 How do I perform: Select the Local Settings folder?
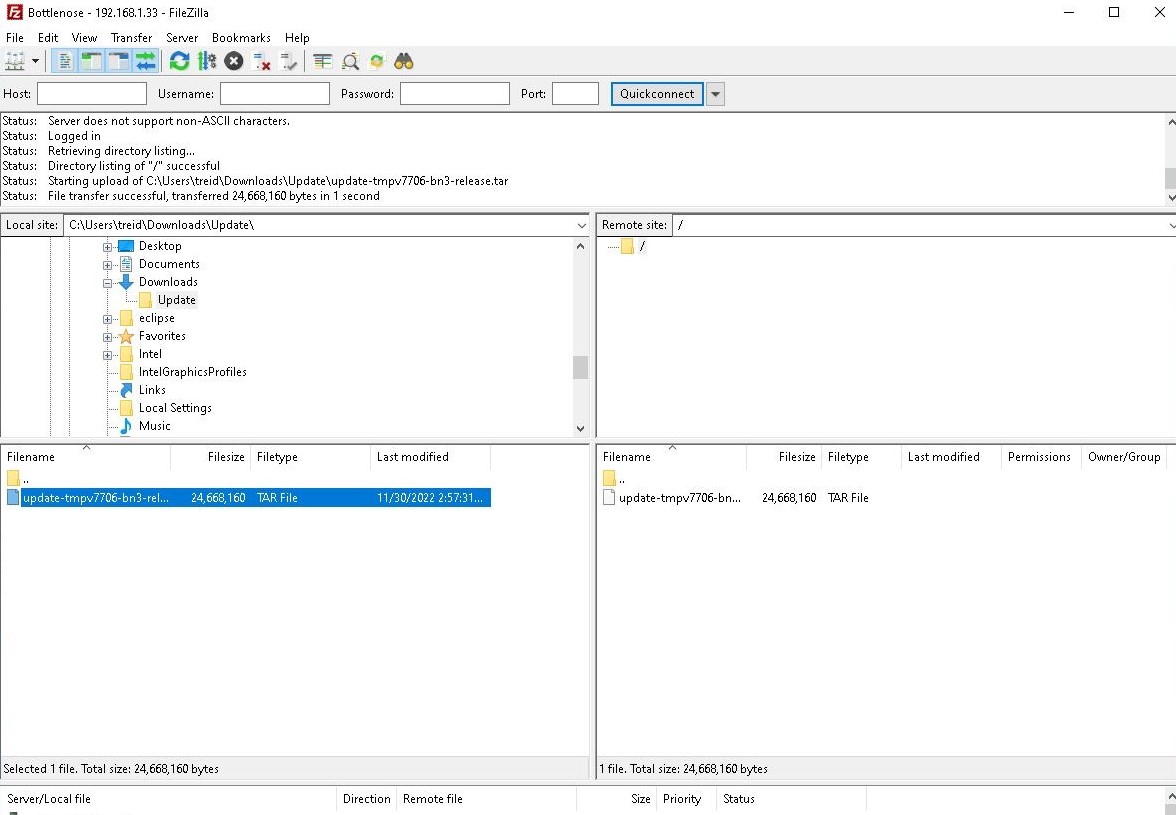[x=175, y=408]
